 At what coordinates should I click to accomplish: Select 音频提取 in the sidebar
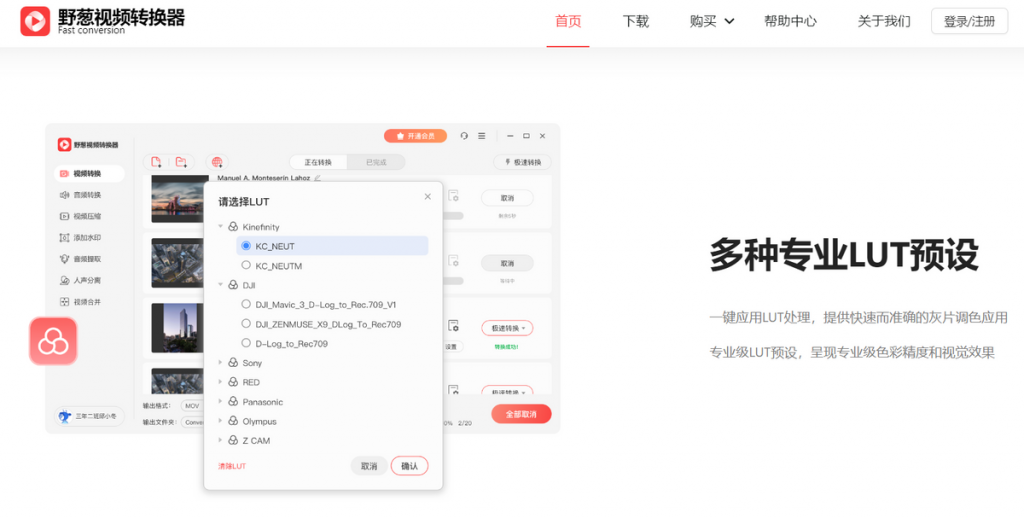tap(81, 259)
